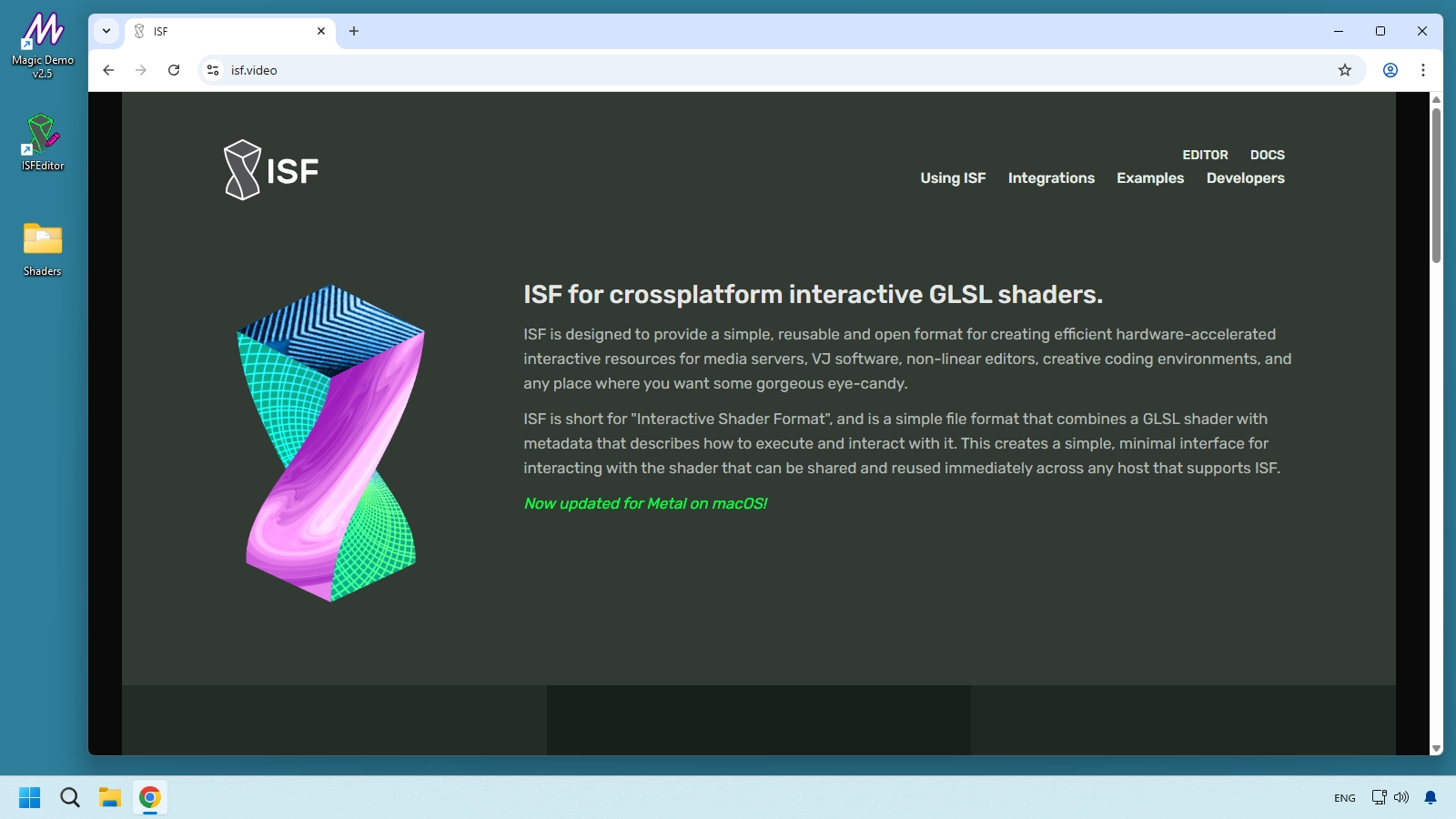Open the Using ISF menu

pos(953,178)
